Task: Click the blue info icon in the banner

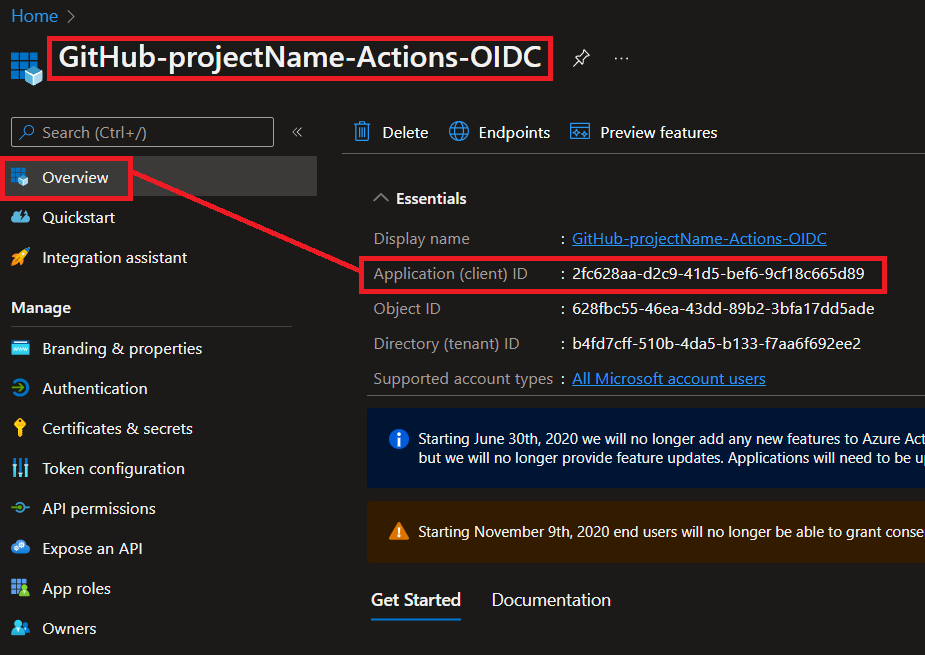Action: point(399,439)
